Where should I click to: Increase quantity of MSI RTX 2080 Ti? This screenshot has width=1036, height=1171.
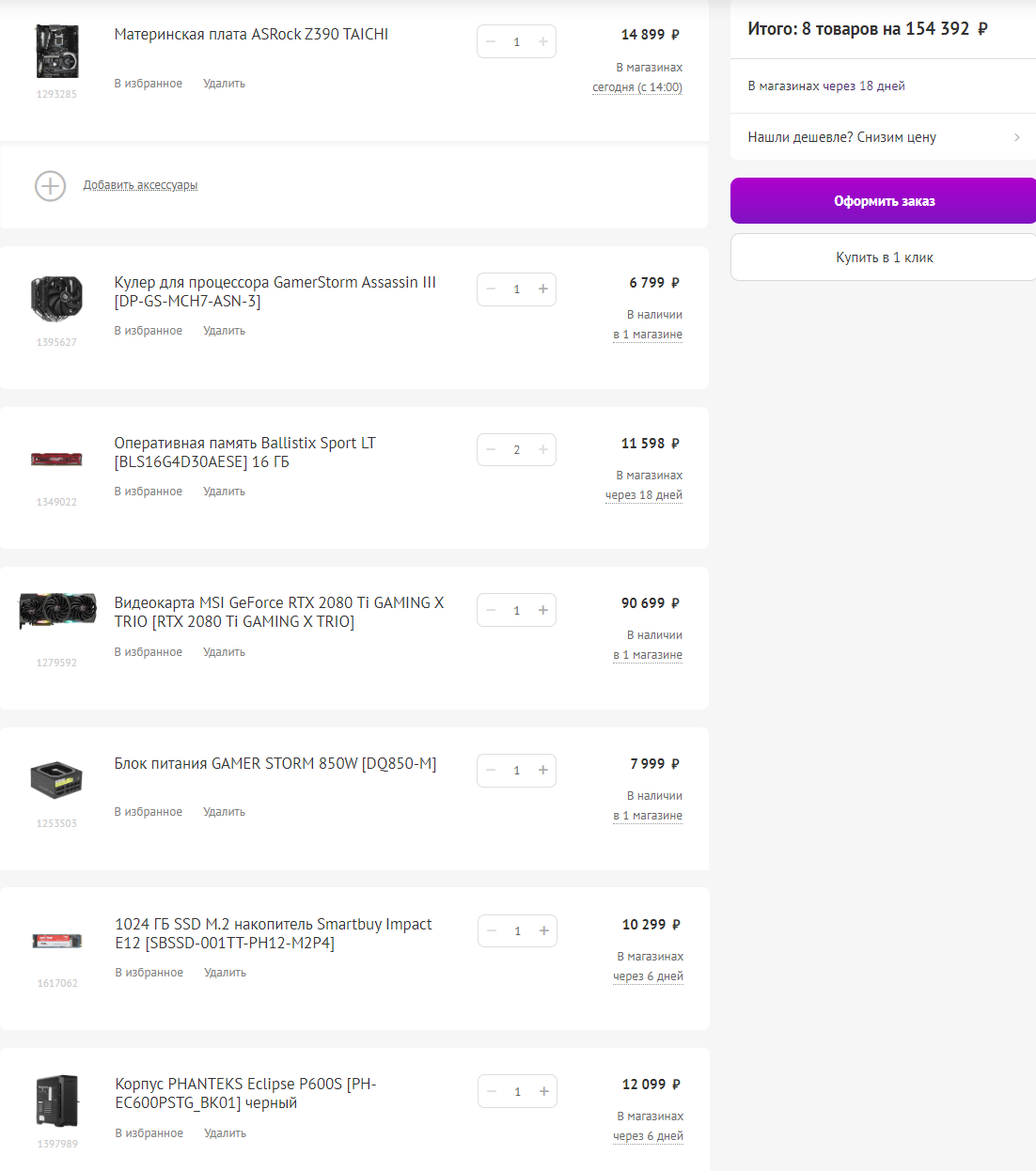pos(543,610)
